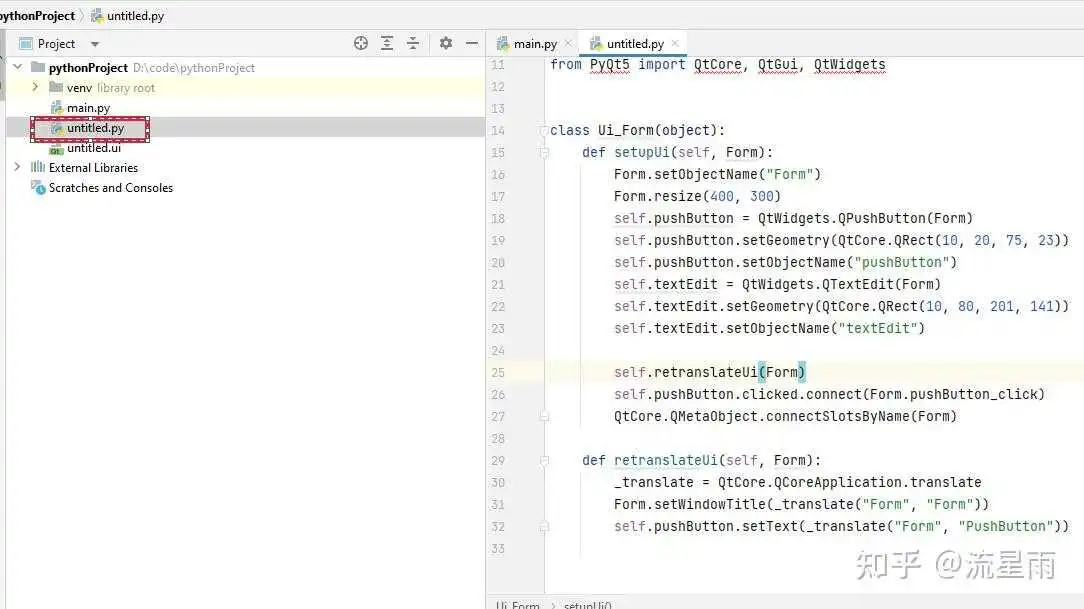Click the Collapse All icon in Project panel
The height and width of the screenshot is (609, 1084).
[413, 43]
